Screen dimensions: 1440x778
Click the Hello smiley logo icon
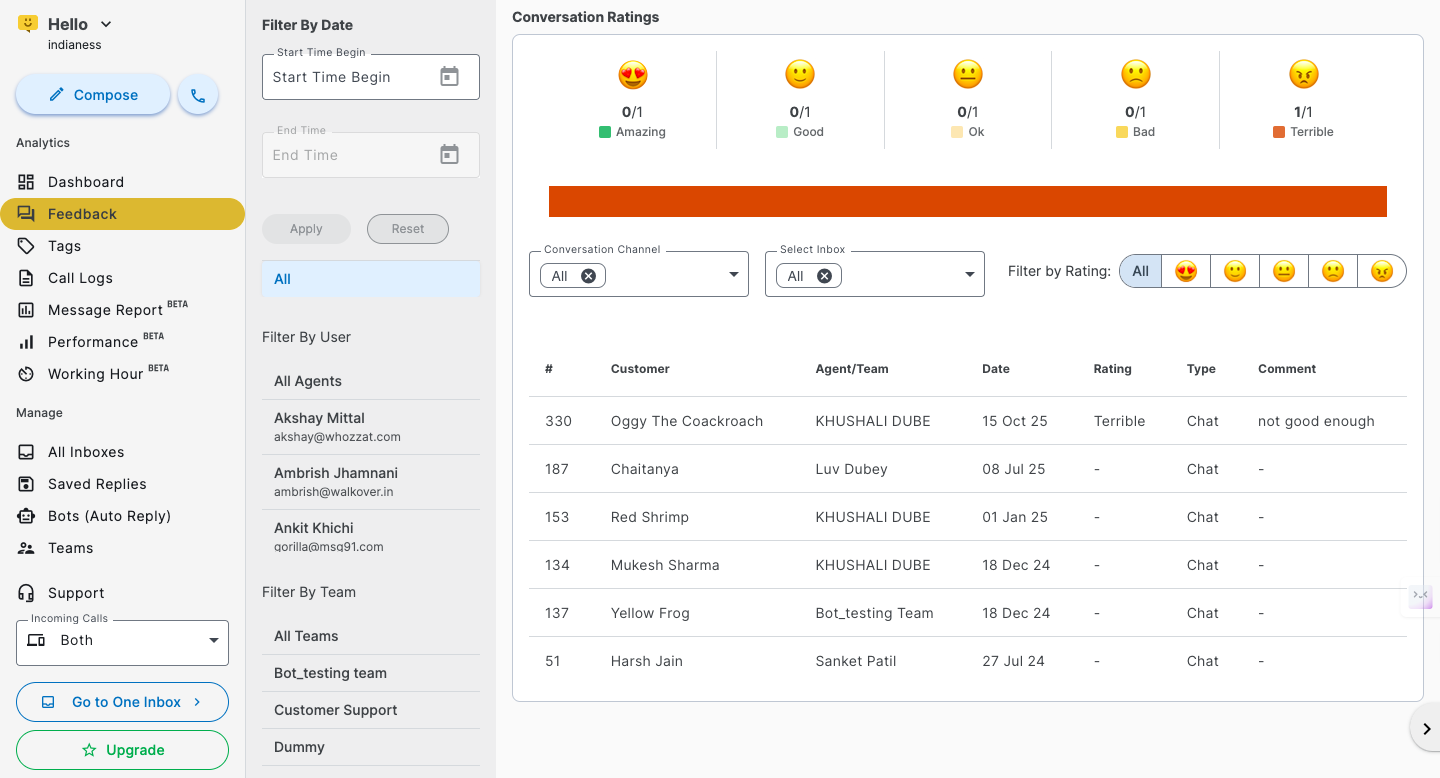(28, 24)
